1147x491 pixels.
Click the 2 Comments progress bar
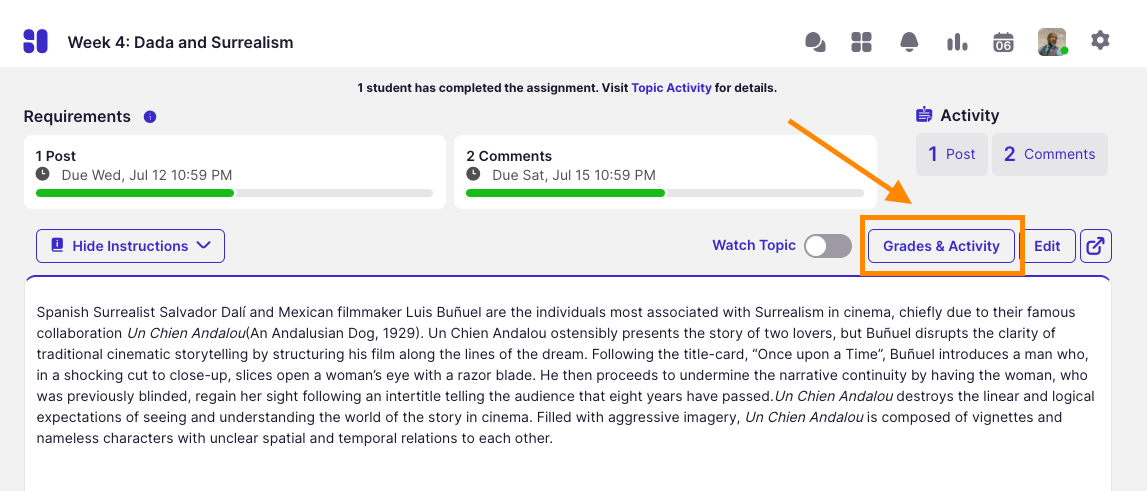click(665, 192)
